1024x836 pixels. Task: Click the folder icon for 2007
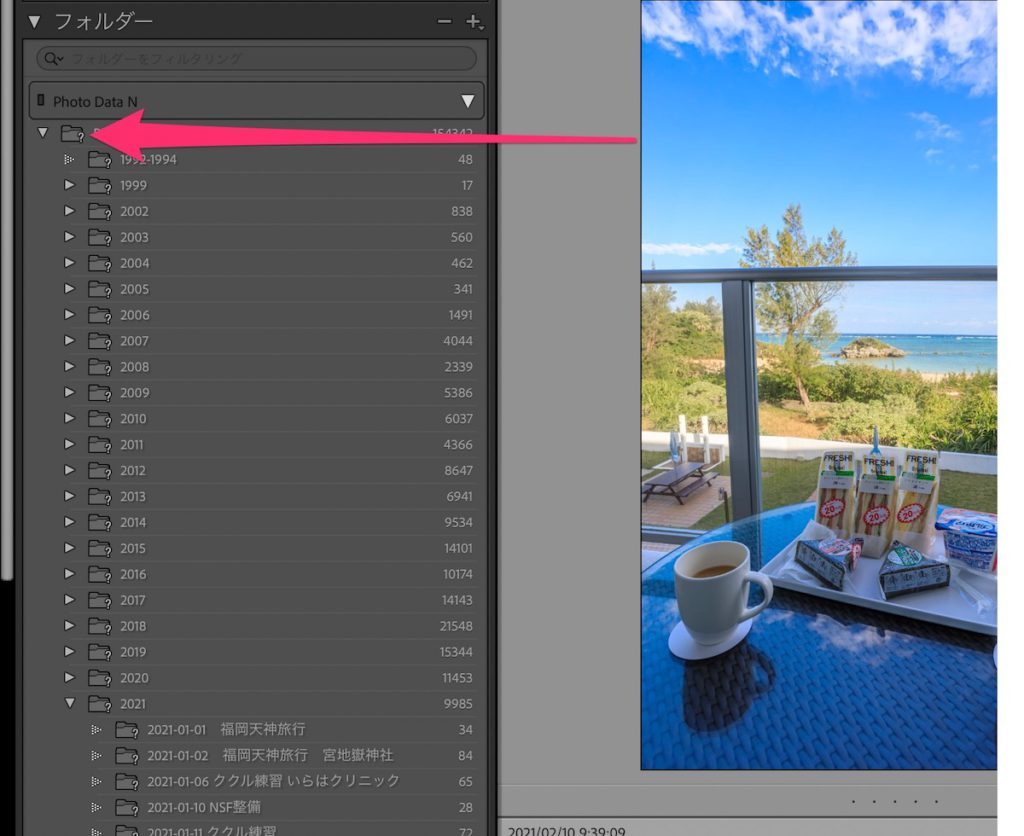coord(99,341)
